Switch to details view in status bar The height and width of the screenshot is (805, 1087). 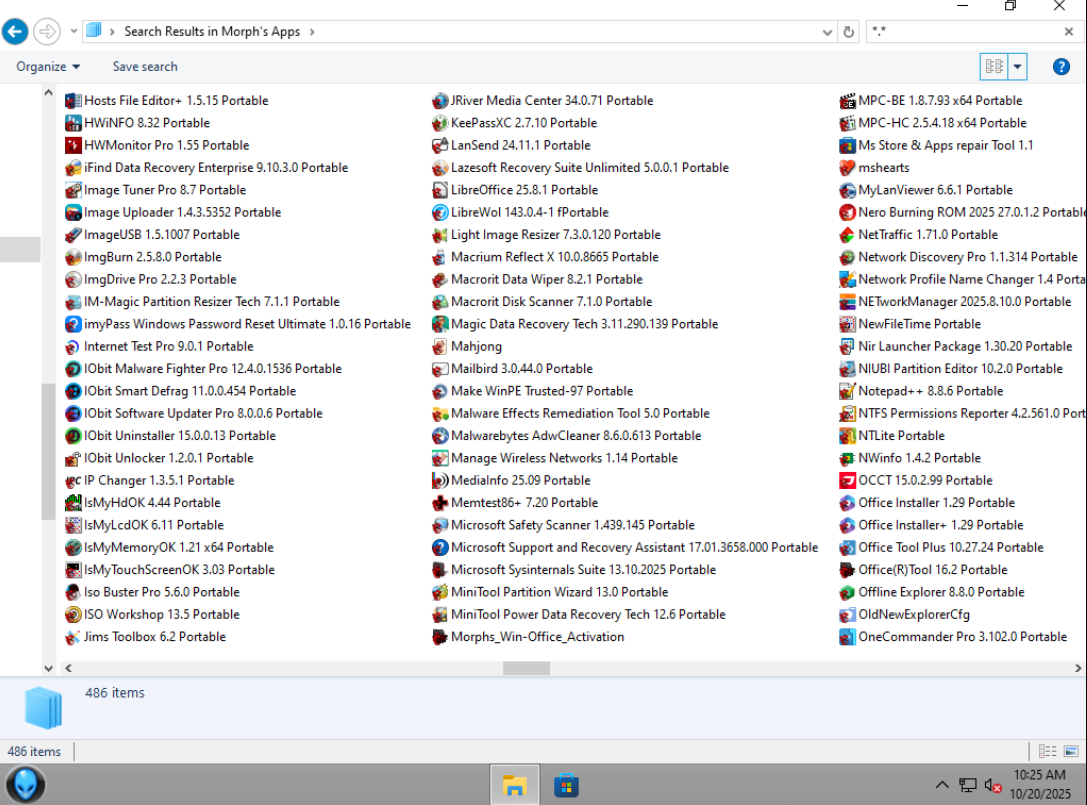[x=1047, y=751]
